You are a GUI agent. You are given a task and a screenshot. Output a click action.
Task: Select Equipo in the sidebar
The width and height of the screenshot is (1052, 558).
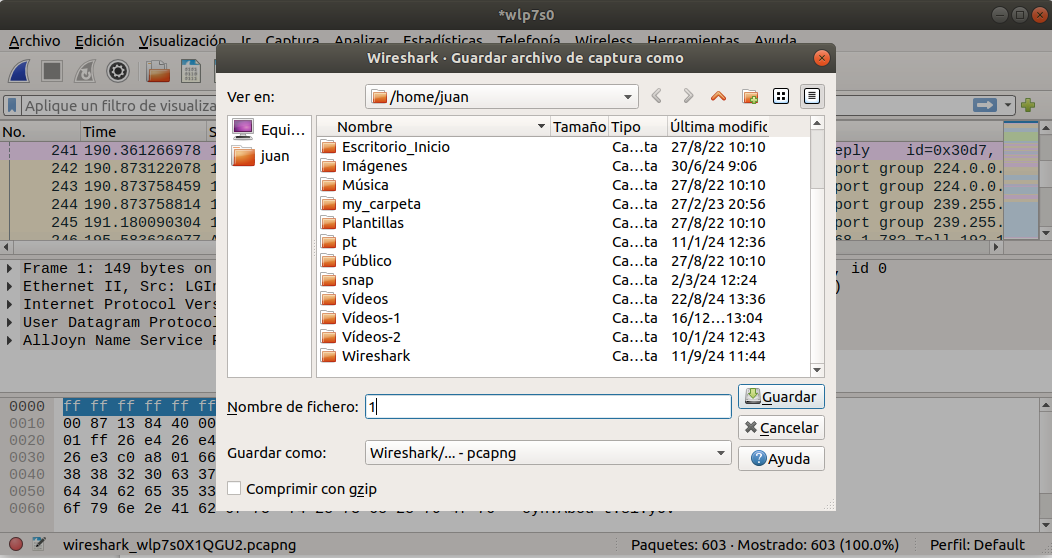(x=268, y=129)
